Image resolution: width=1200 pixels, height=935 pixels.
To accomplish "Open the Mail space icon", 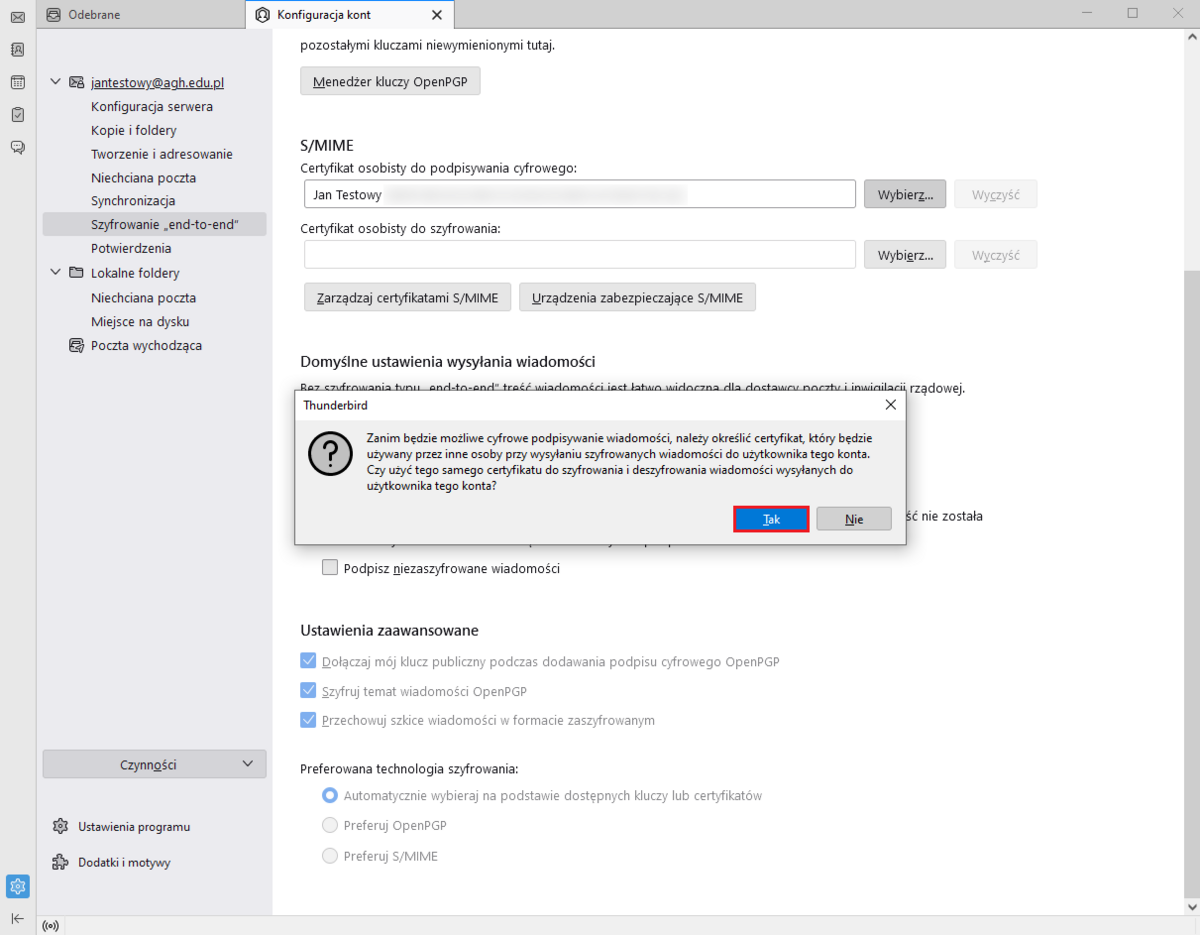I will pyautogui.click(x=17, y=17).
